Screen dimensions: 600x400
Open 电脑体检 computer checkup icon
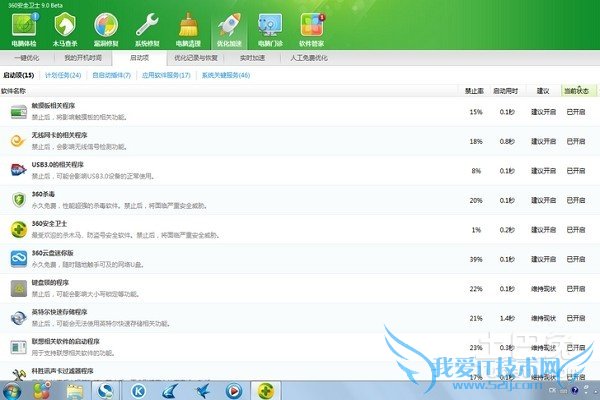(x=24, y=30)
